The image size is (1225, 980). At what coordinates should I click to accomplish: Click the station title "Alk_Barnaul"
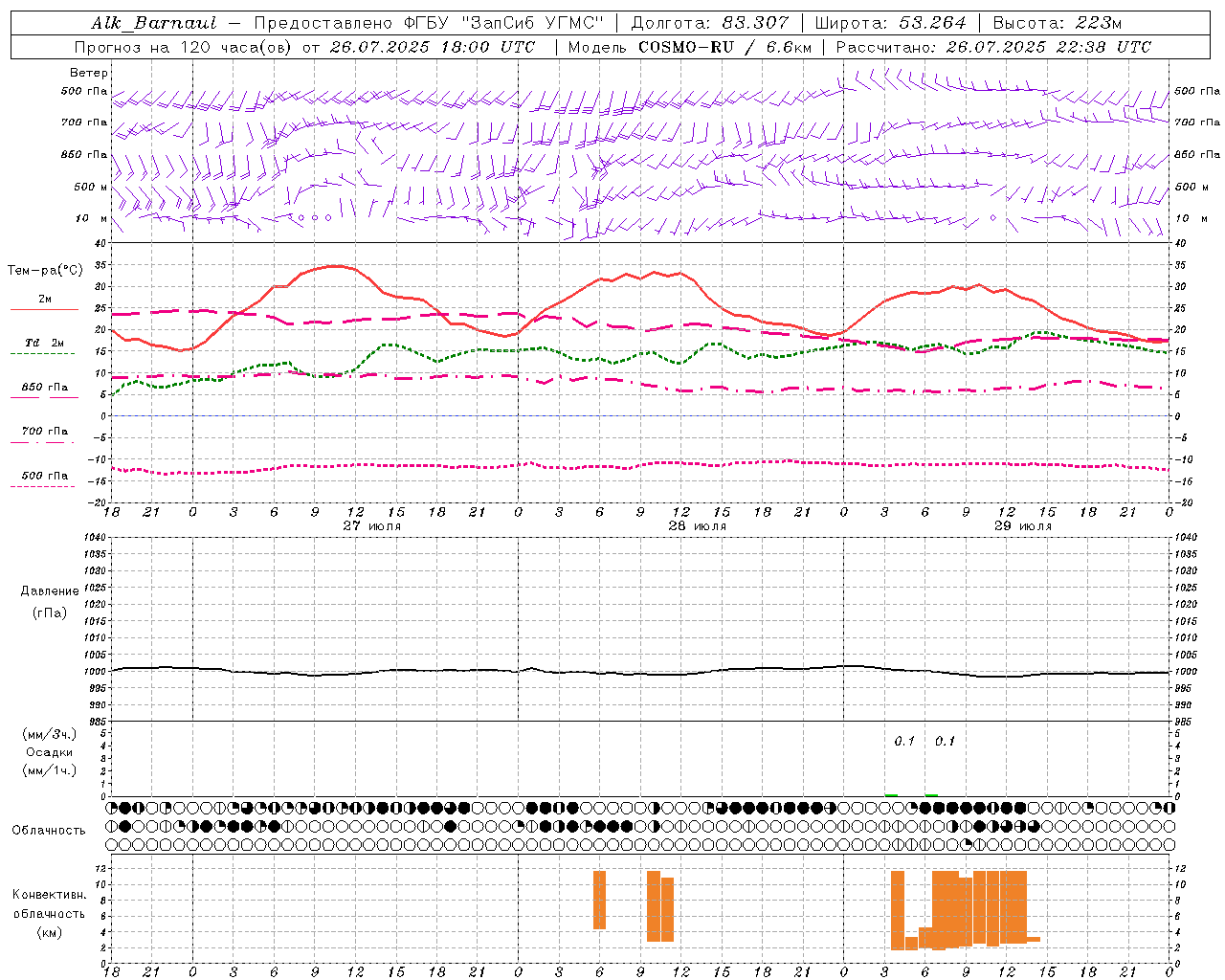pyautogui.click(x=155, y=23)
